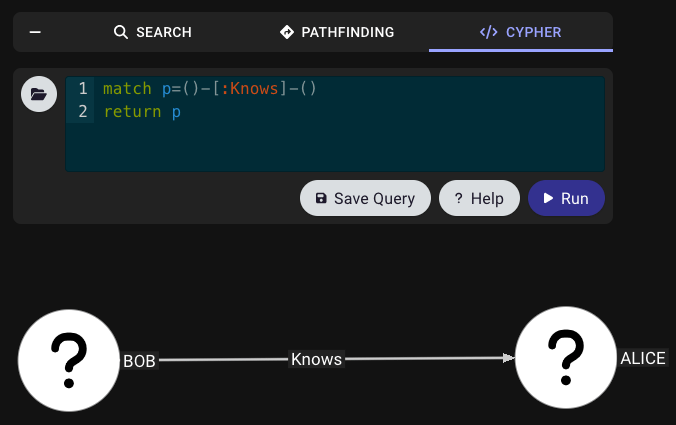Save the current Cypher query
Viewport: 676px width, 425px height.
tap(365, 198)
